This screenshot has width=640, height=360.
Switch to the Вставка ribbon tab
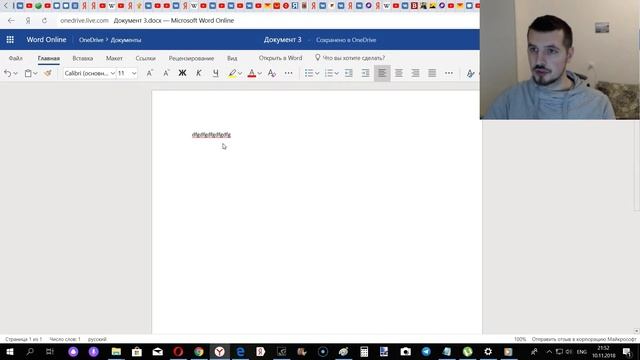(x=82, y=58)
